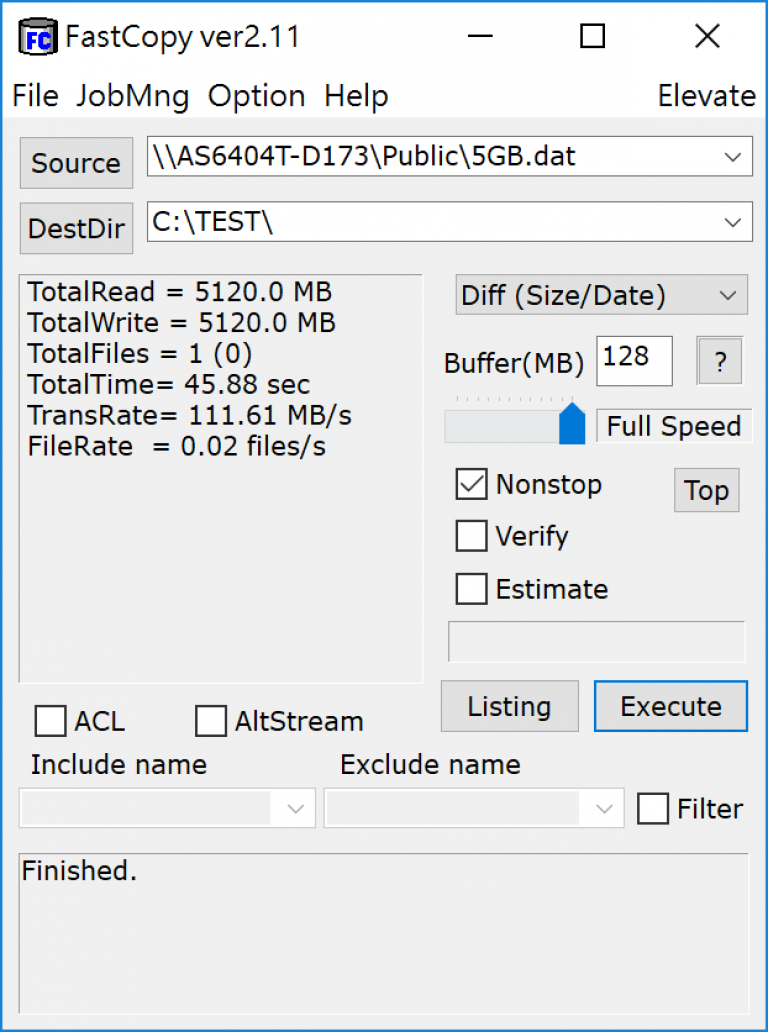Click the Elevate menu item
768x1032 pixels.
[x=707, y=96]
